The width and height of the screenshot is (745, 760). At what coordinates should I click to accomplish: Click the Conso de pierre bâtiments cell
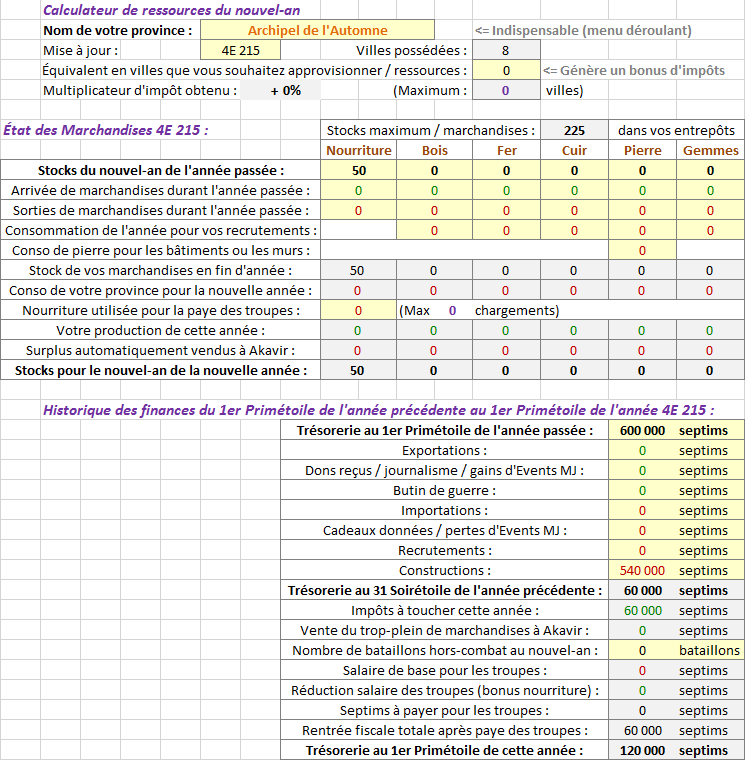tap(642, 251)
